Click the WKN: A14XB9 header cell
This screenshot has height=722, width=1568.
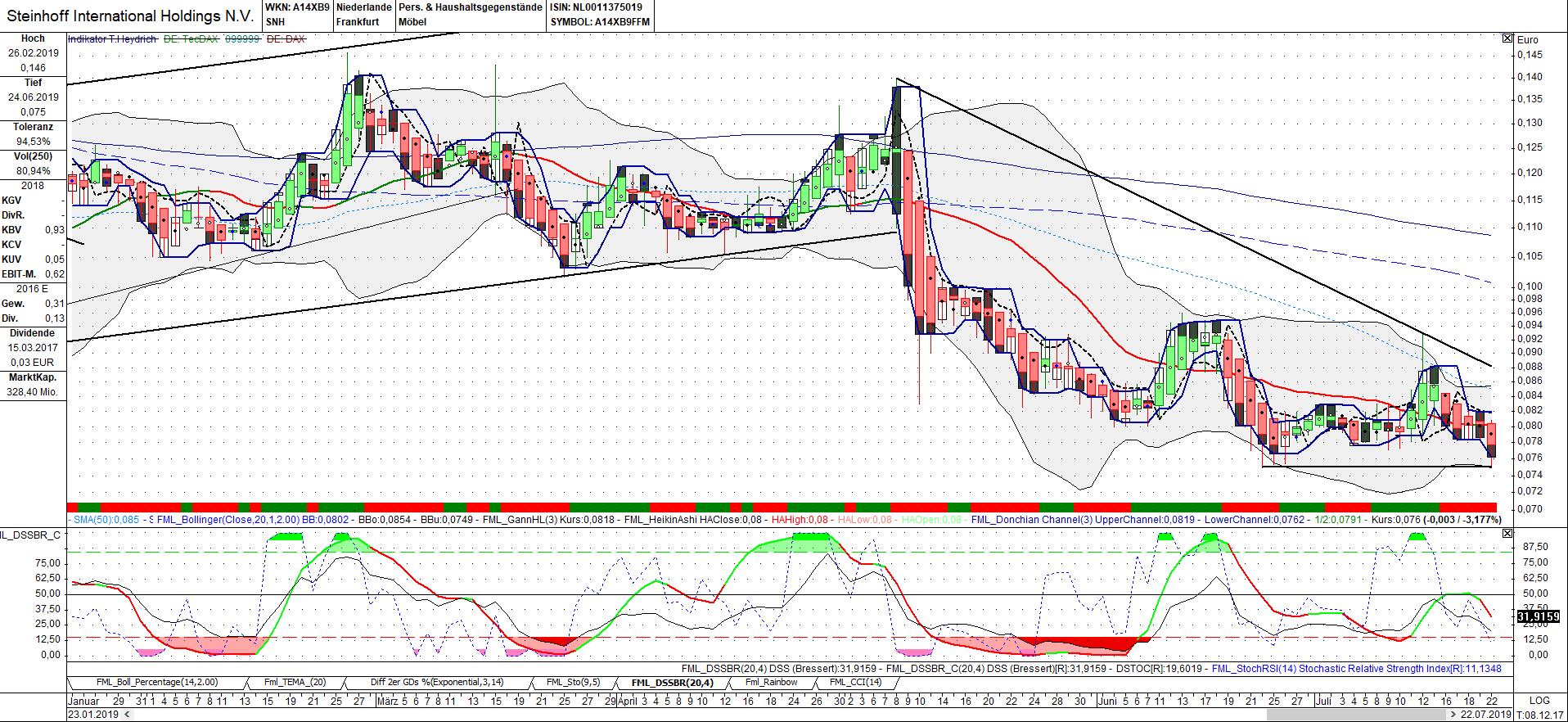(297, 7)
